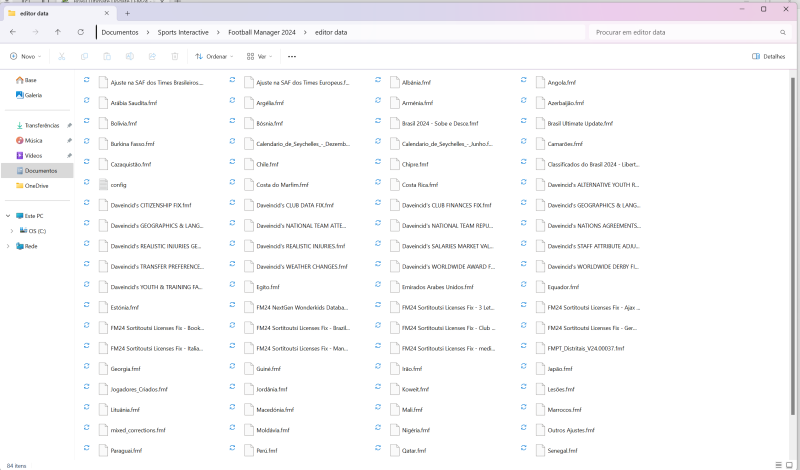Click the See more three-dots toolbar icon

(291, 57)
